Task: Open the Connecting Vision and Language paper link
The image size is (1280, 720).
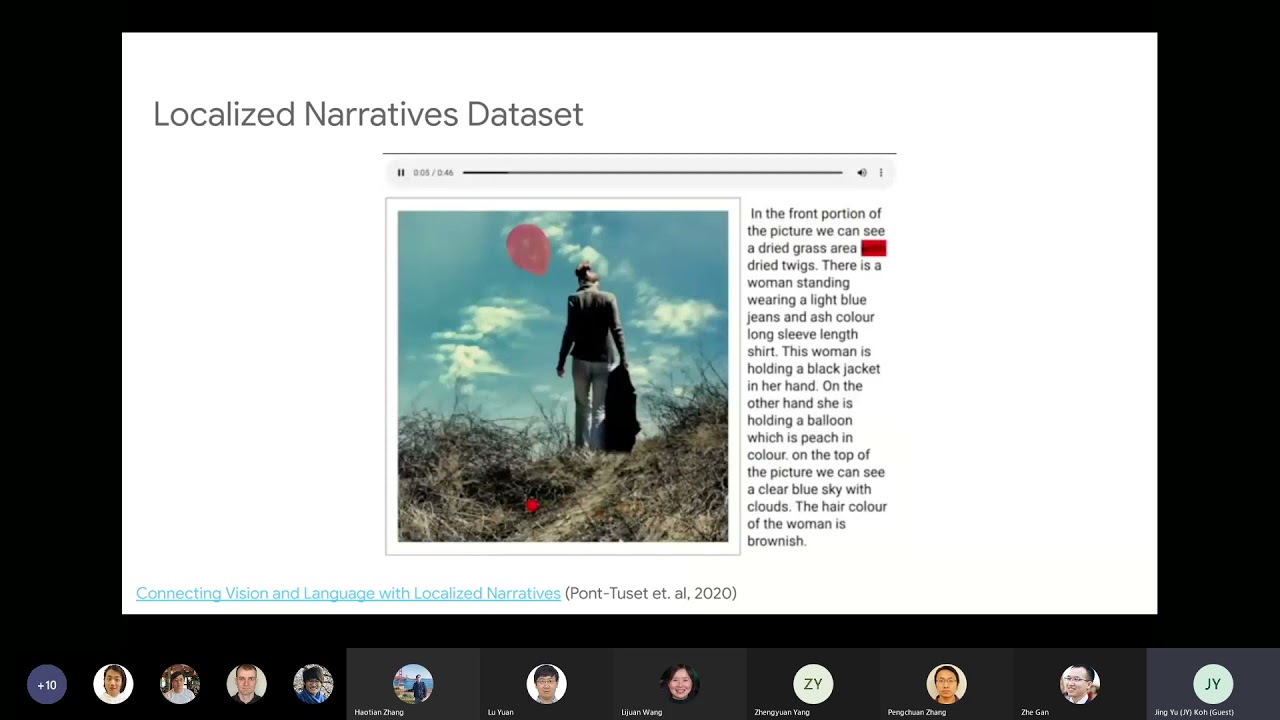Action: 348,593
